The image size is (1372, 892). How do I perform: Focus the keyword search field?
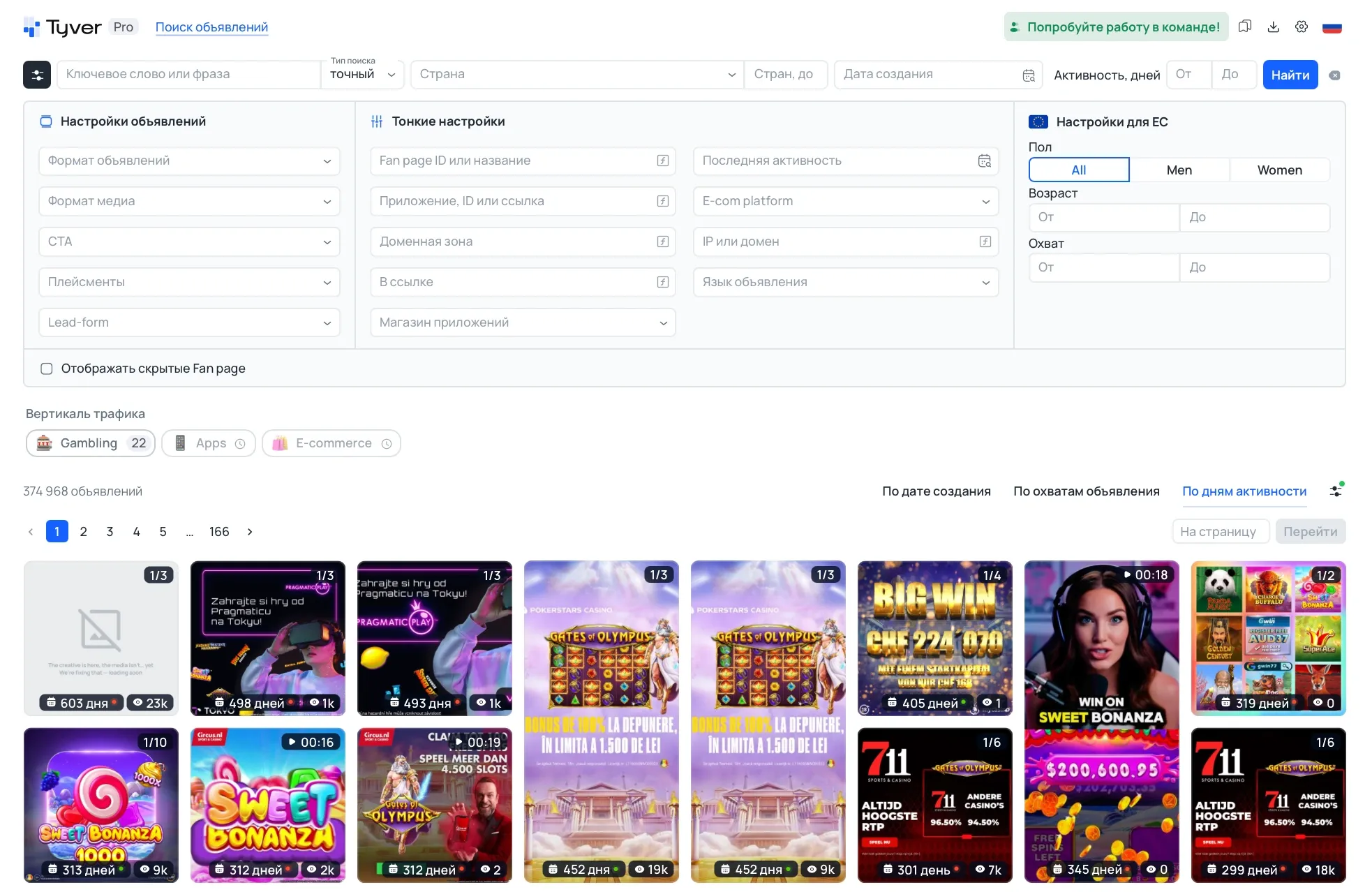pyautogui.click(x=188, y=75)
